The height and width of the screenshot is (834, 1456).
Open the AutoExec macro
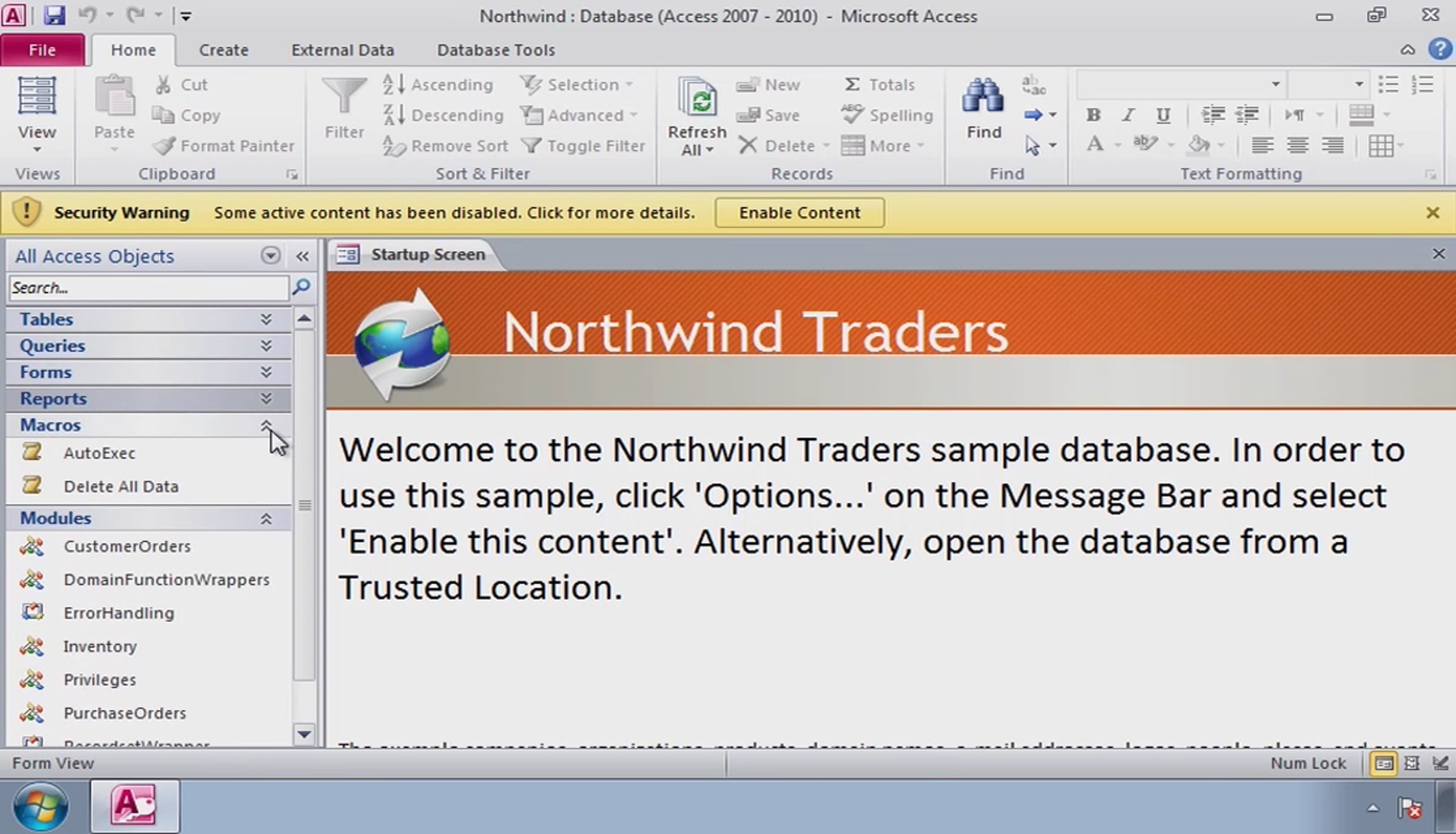[x=99, y=453]
